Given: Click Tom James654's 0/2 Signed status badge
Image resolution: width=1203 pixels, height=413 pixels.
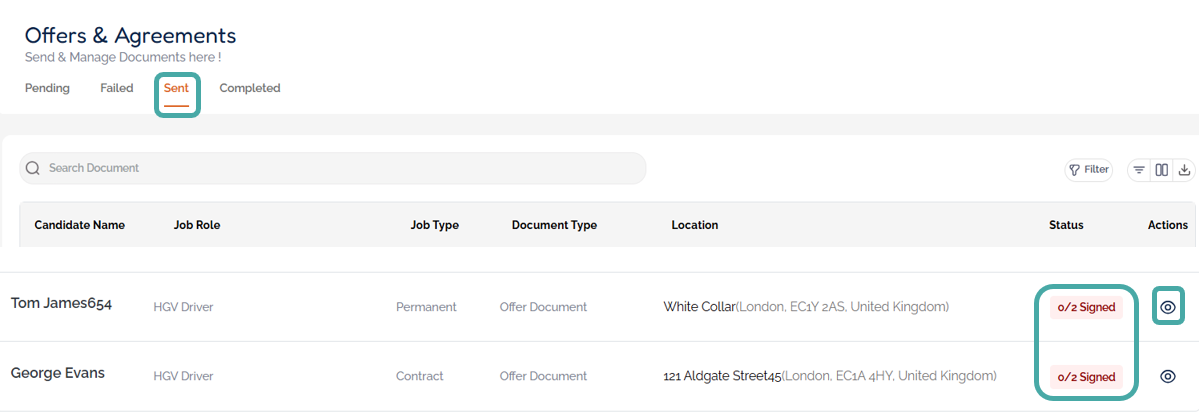Looking at the screenshot, I should point(1086,308).
